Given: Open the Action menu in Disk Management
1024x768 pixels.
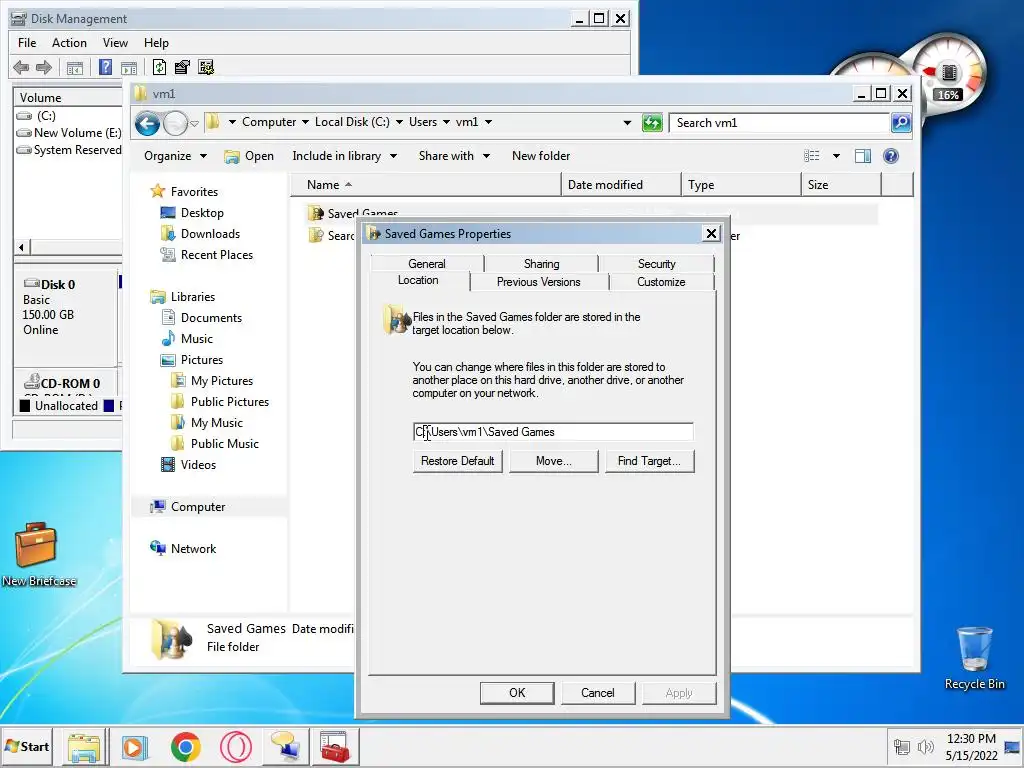Looking at the screenshot, I should point(69,43).
